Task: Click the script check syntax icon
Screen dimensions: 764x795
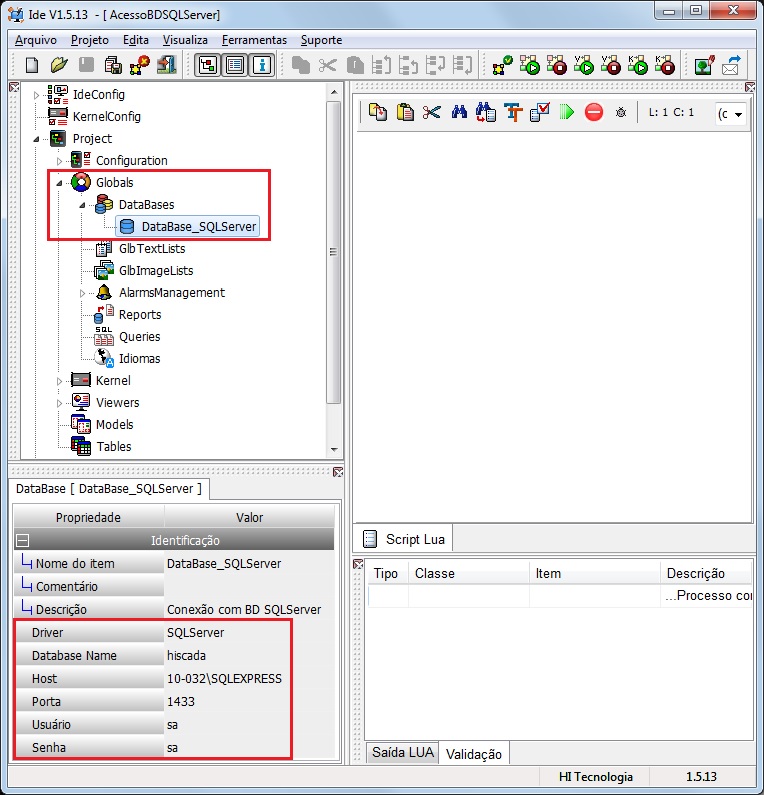Action: [540, 112]
